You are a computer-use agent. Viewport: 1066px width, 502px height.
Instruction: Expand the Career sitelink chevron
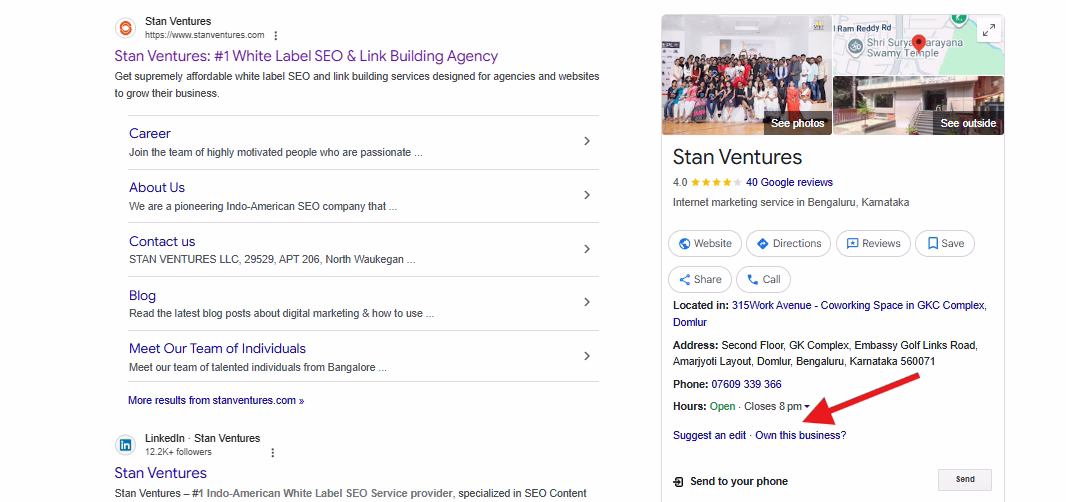587,141
